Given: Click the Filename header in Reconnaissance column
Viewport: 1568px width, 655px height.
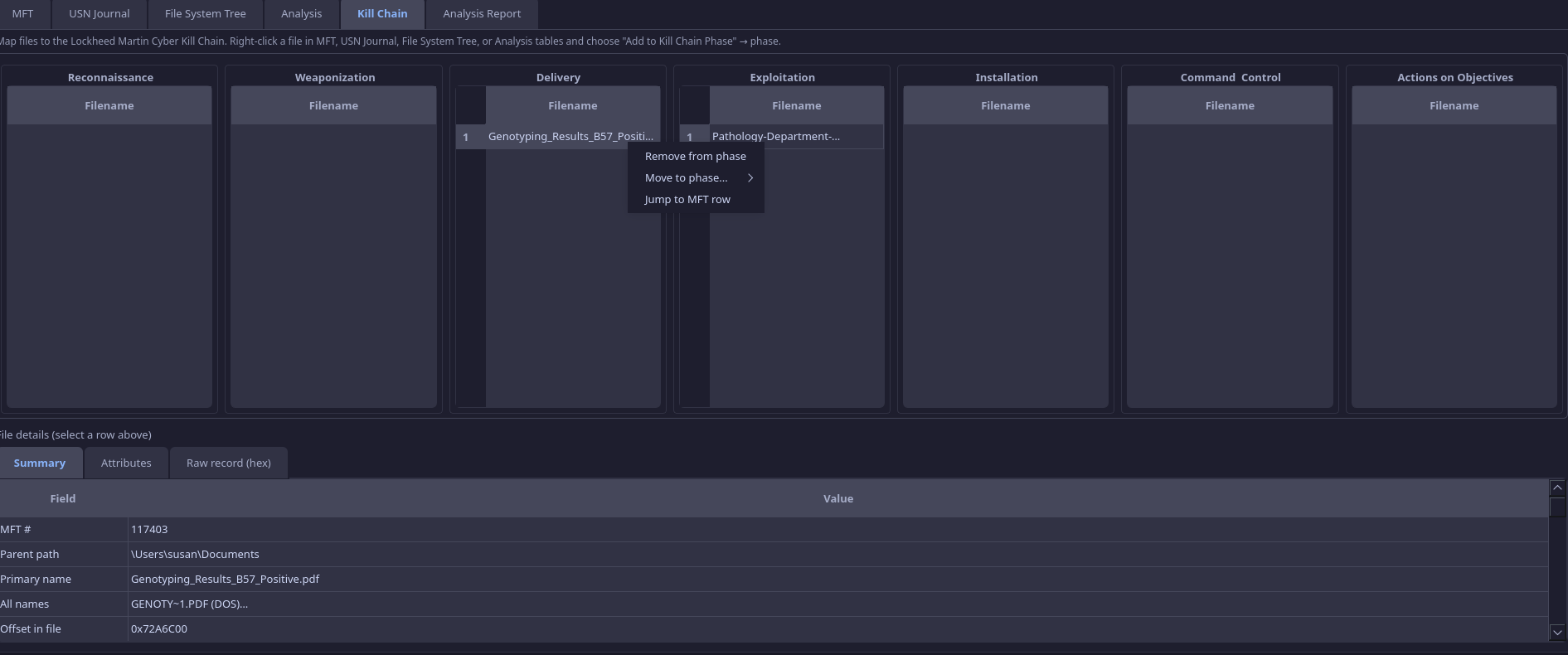Looking at the screenshot, I should [109, 106].
